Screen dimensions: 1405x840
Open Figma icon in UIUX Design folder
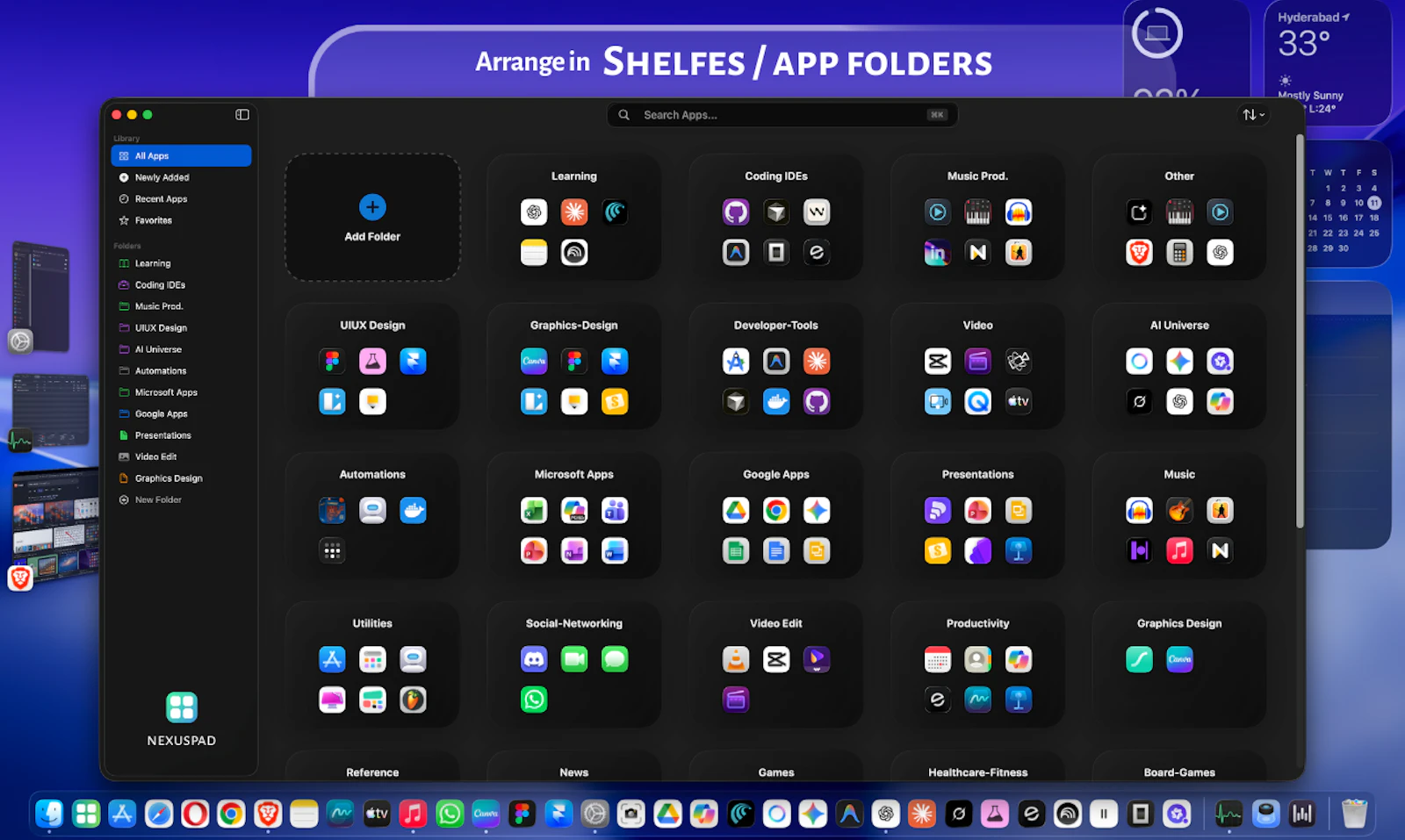coord(332,361)
